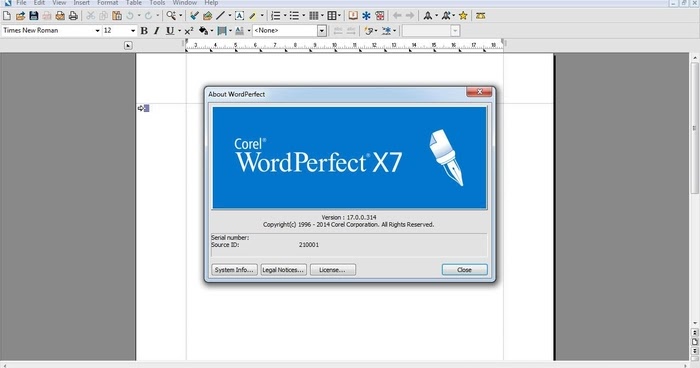Click the Undo arrow icon
This screenshot has height=368, width=700.
click(x=130, y=16)
